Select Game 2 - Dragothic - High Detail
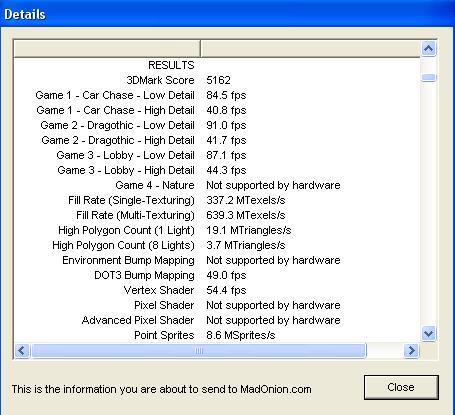Screen dimensions: 455x415 click(x=118, y=140)
